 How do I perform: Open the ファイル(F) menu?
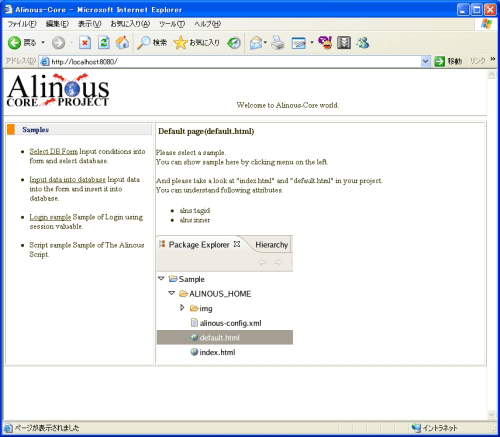click(x=22, y=24)
